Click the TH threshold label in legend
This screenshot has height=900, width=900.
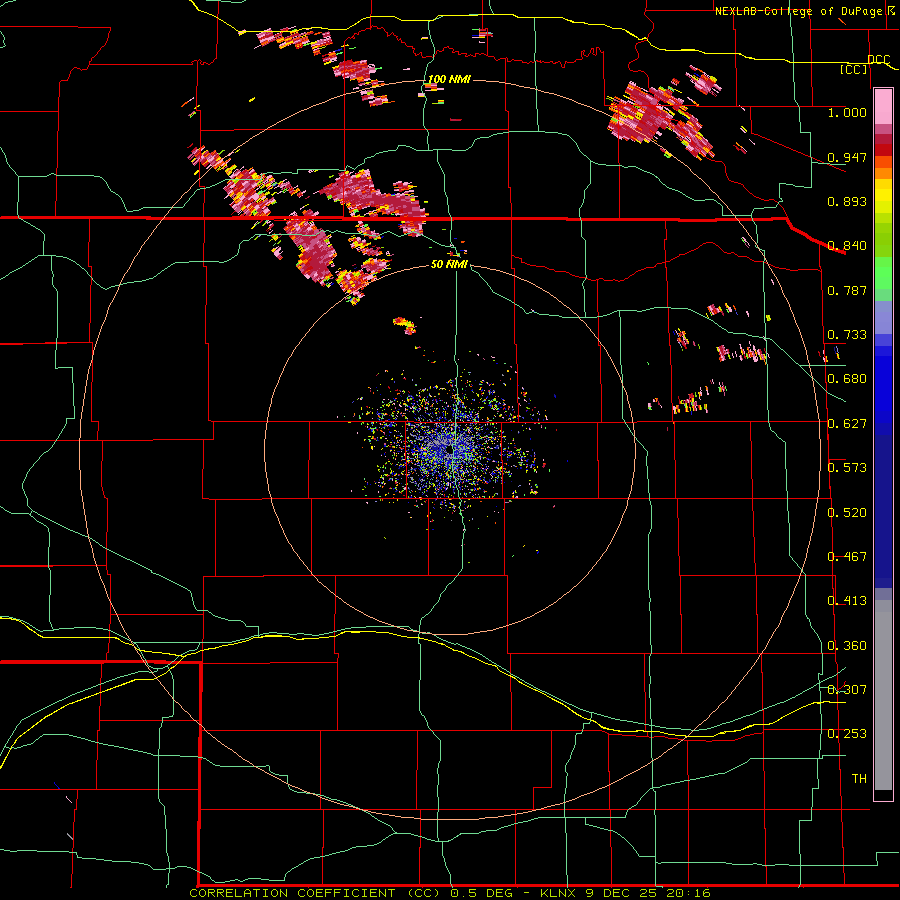click(859, 778)
